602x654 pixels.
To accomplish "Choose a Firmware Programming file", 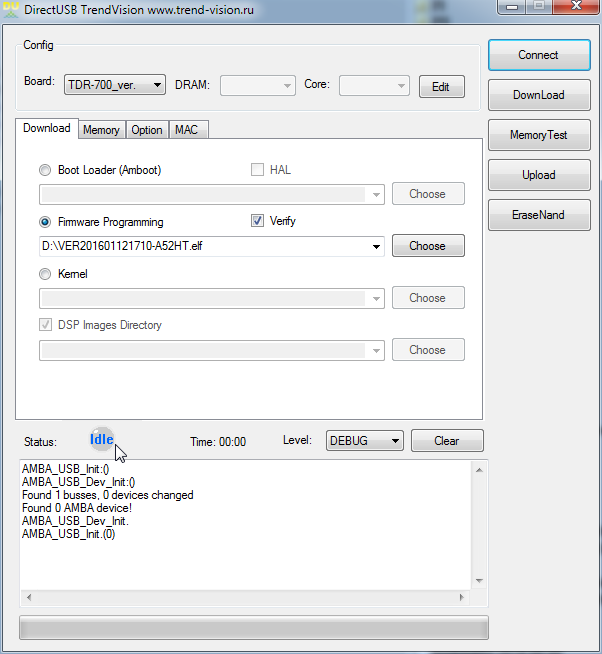I will (427, 246).
